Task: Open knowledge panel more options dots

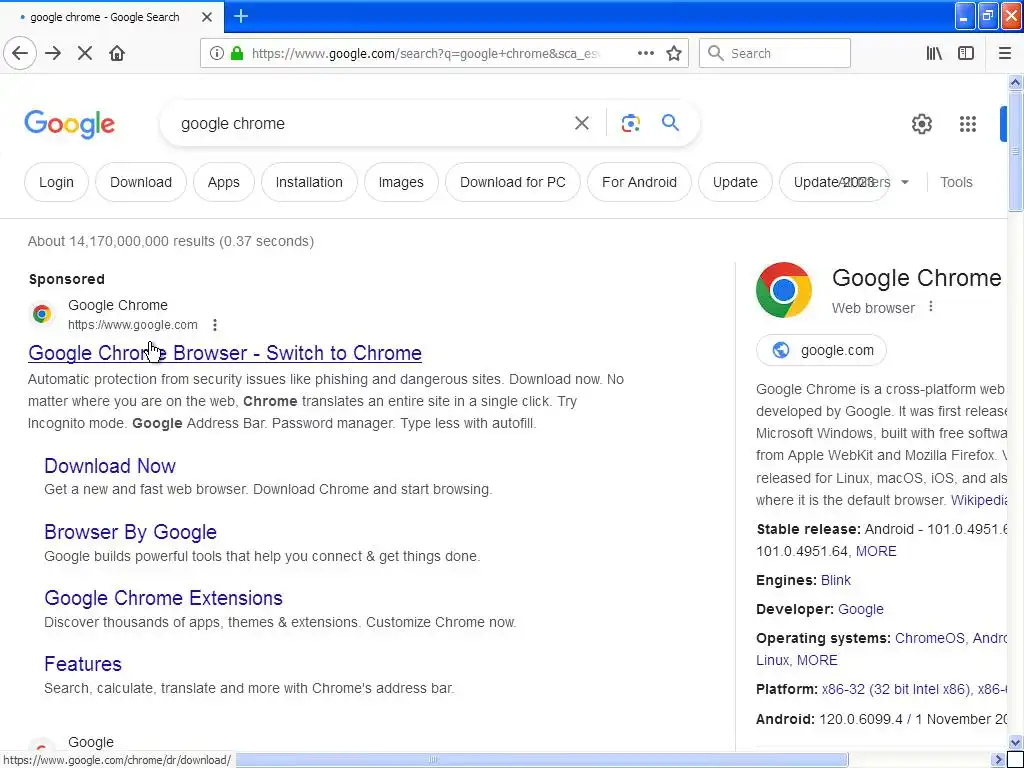Action: [931, 307]
